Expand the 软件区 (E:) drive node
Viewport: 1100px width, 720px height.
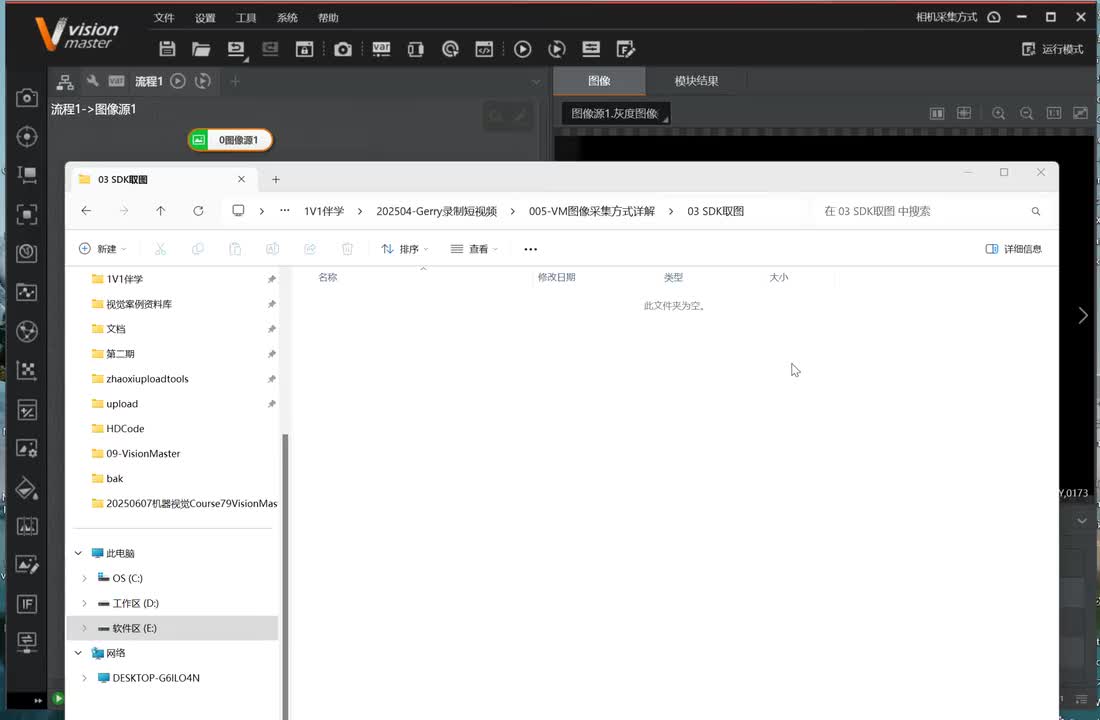pos(85,628)
